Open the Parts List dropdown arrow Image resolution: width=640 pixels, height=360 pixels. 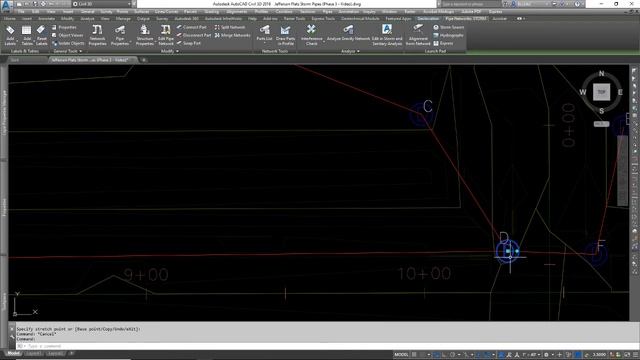coord(264,43)
